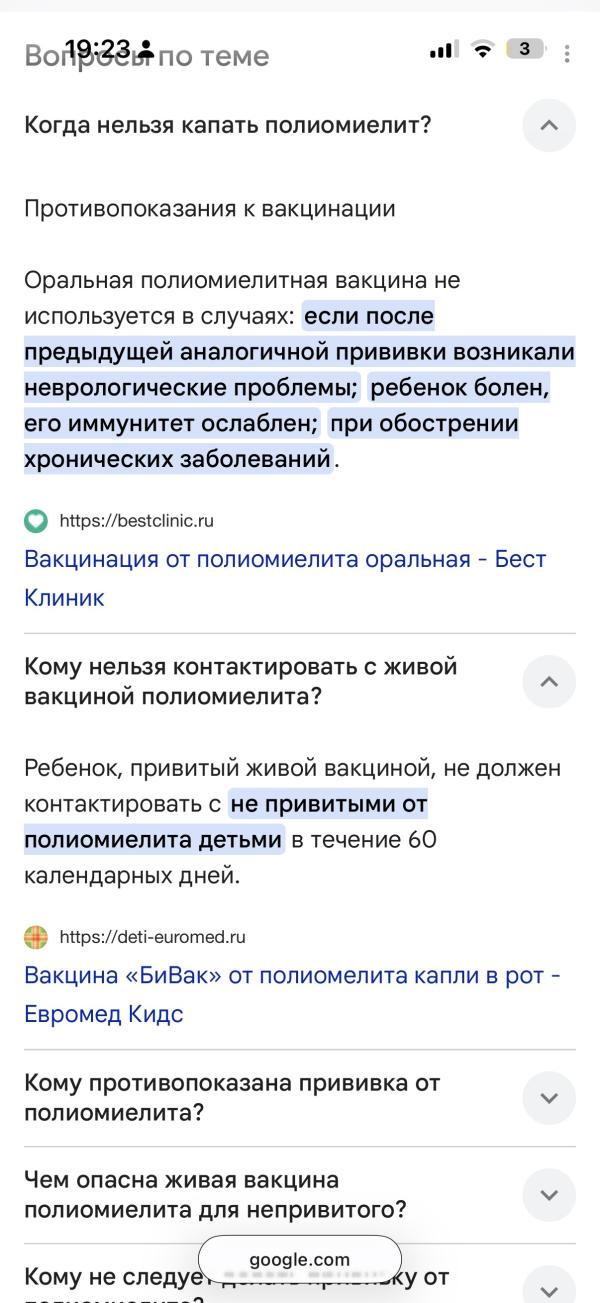Open the three-dot overflow menu
Screen dimensions: 600x1303
[x=567, y=53]
